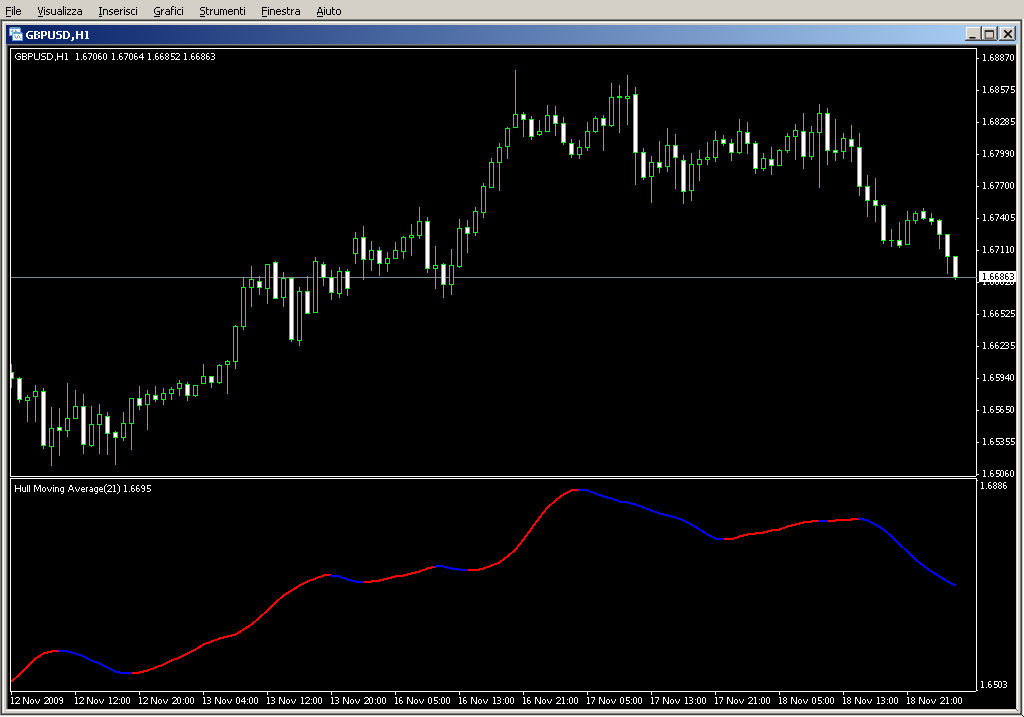Open the Inserisci menu
The width and height of the screenshot is (1024, 717).
tap(118, 11)
